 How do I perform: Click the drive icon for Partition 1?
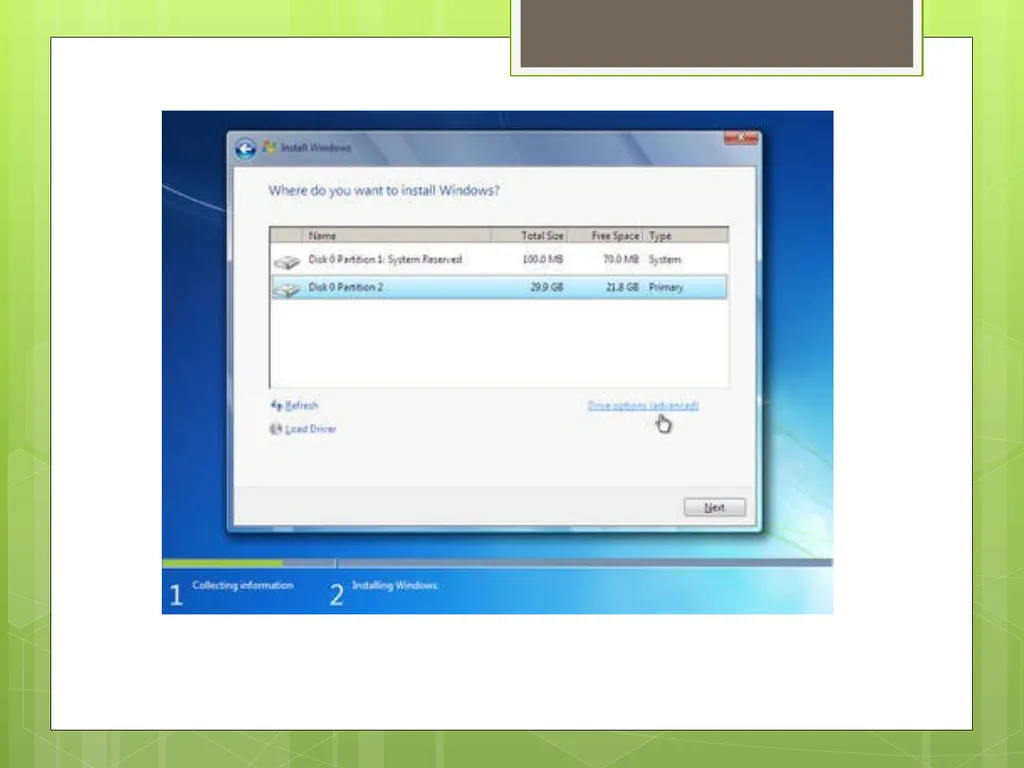[x=286, y=261]
